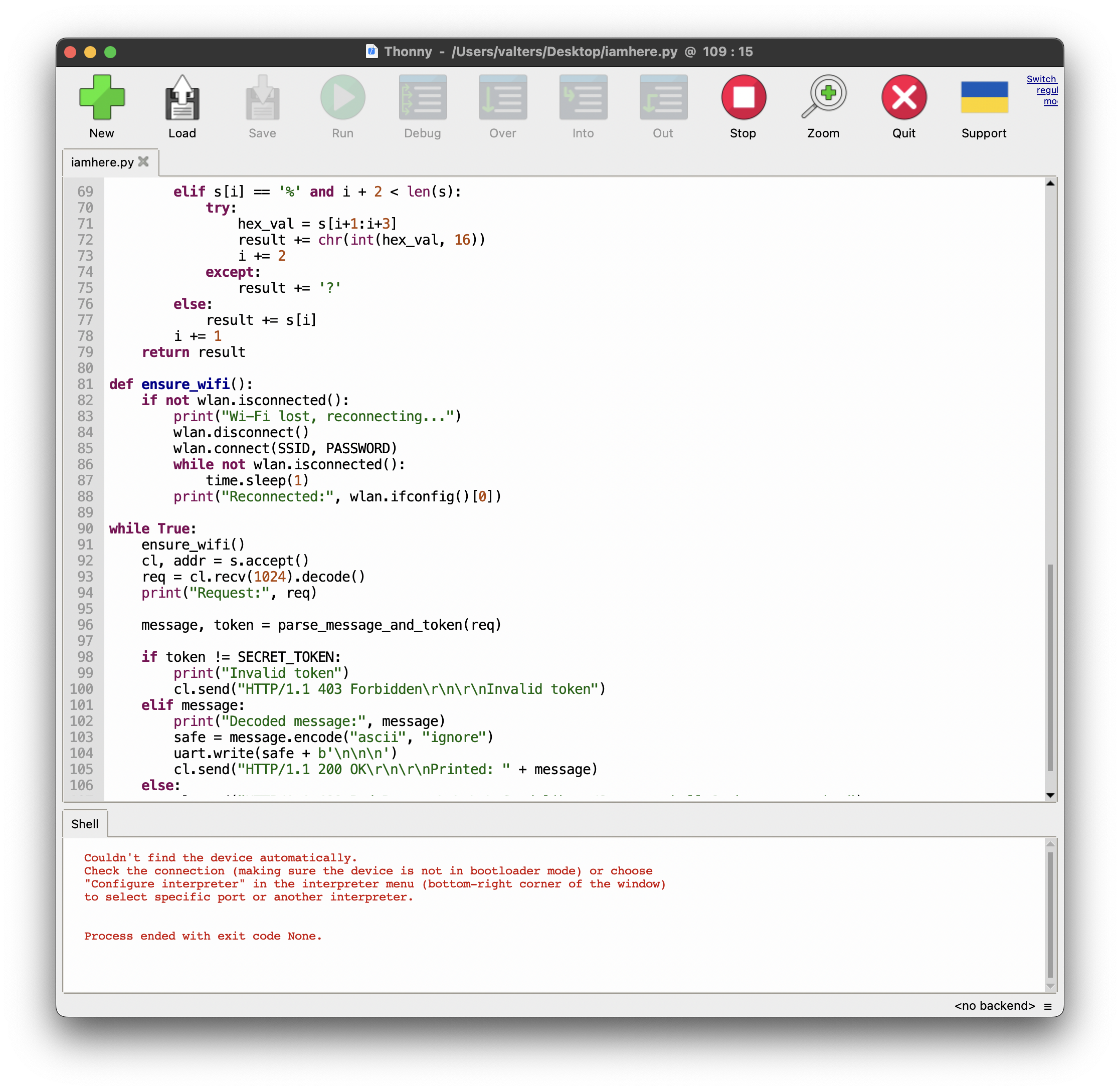Viewport: 1120px width, 1091px height.
Task: Start debugging with the Debug icon
Action: pyautogui.click(x=423, y=98)
